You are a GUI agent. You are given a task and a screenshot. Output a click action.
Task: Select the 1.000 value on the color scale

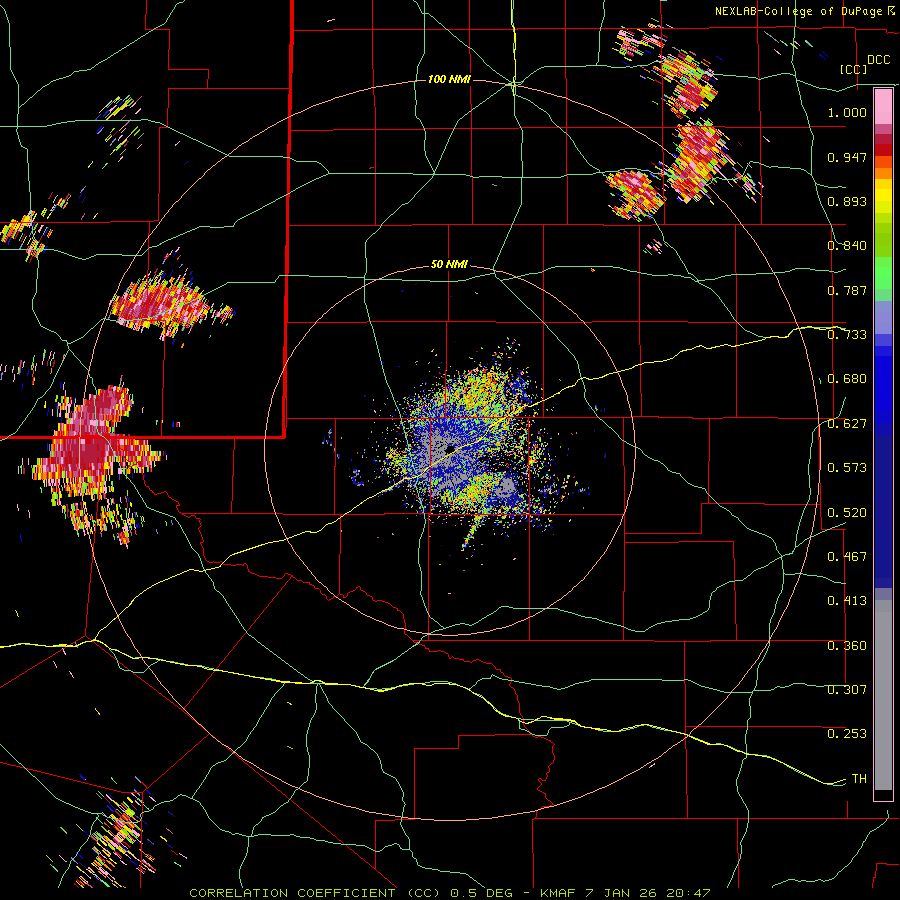[847, 112]
